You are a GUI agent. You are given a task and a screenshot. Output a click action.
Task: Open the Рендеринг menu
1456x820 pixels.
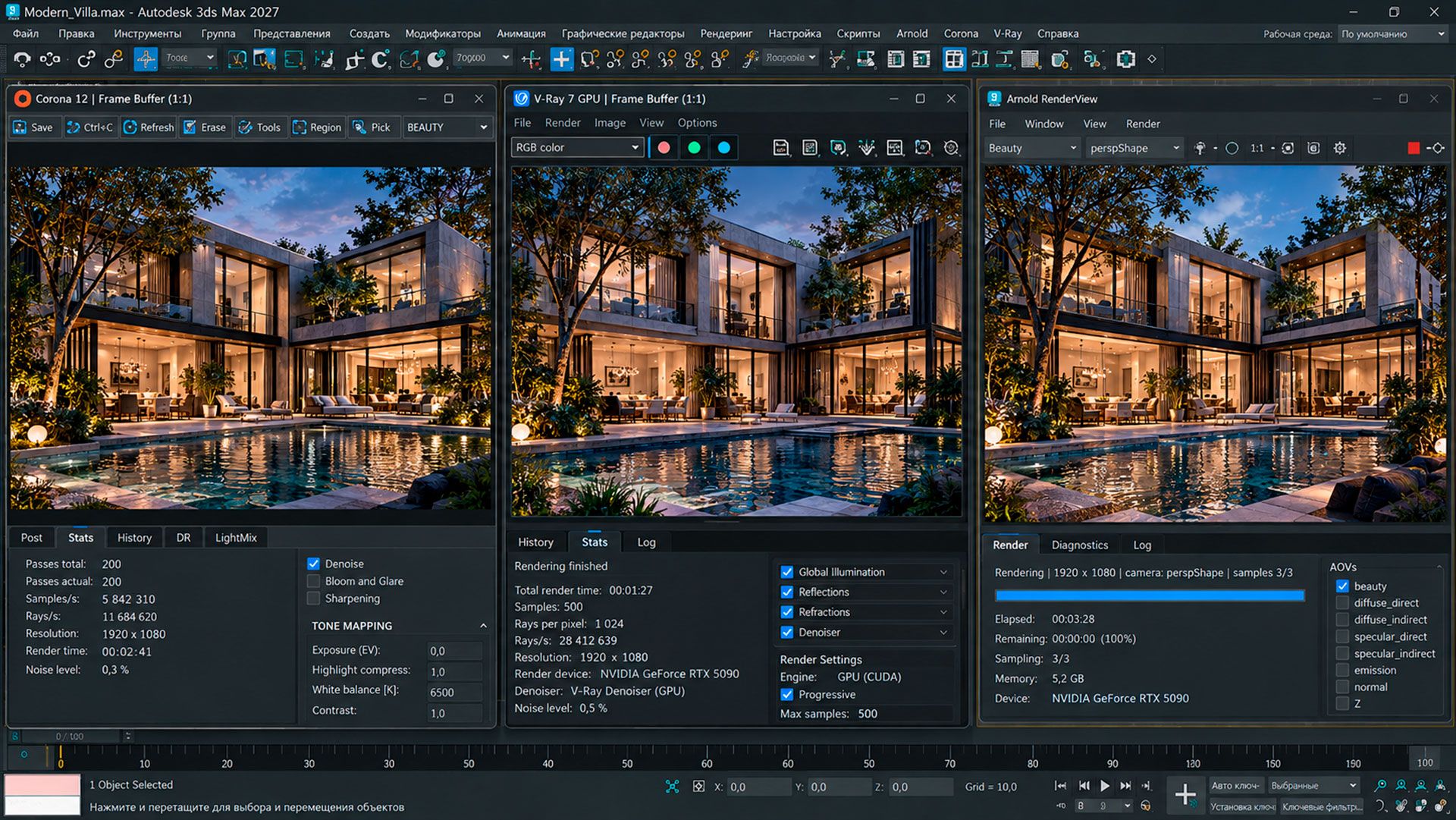point(726,33)
